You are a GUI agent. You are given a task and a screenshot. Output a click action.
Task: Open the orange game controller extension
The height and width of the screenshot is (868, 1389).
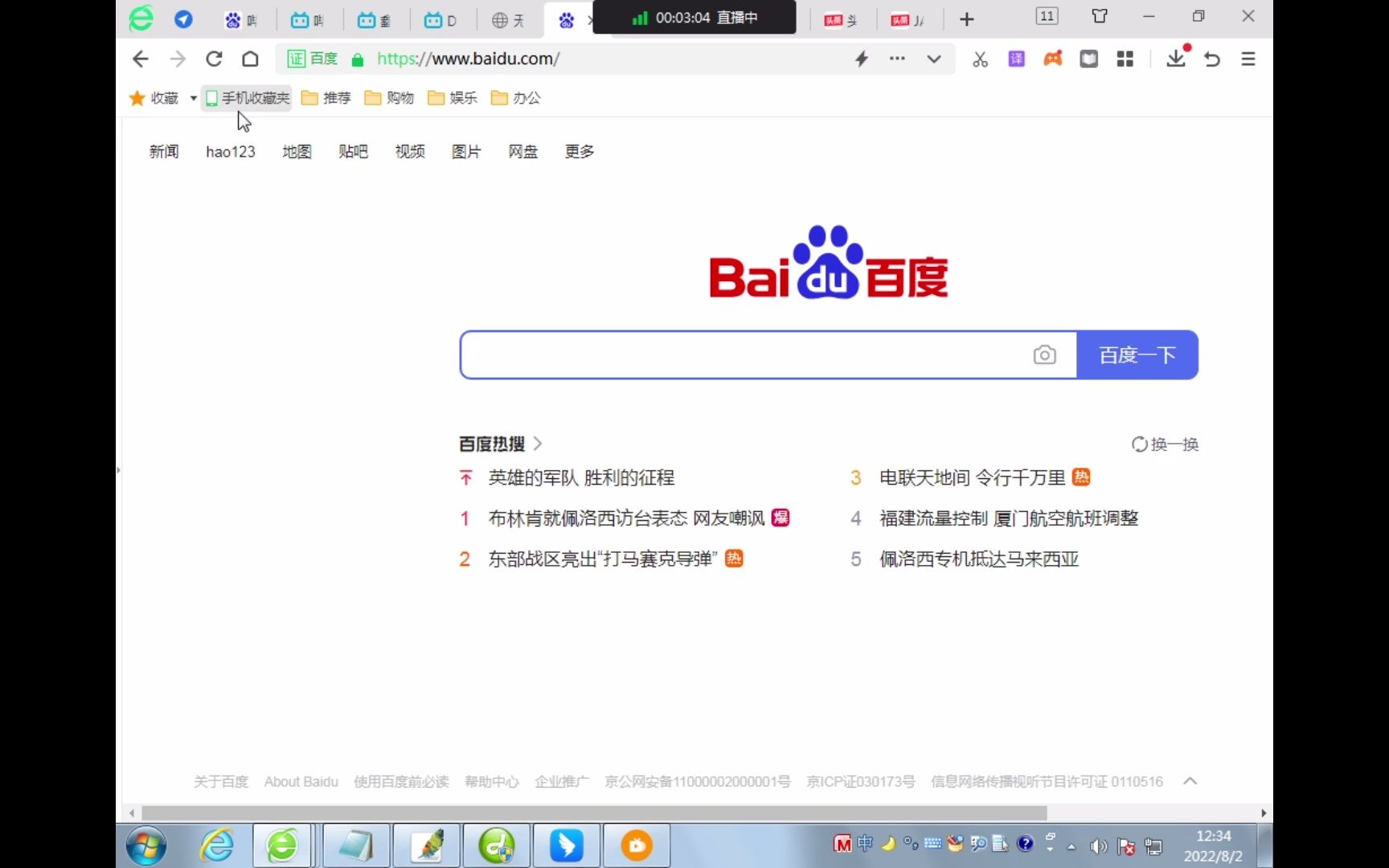(x=1053, y=59)
